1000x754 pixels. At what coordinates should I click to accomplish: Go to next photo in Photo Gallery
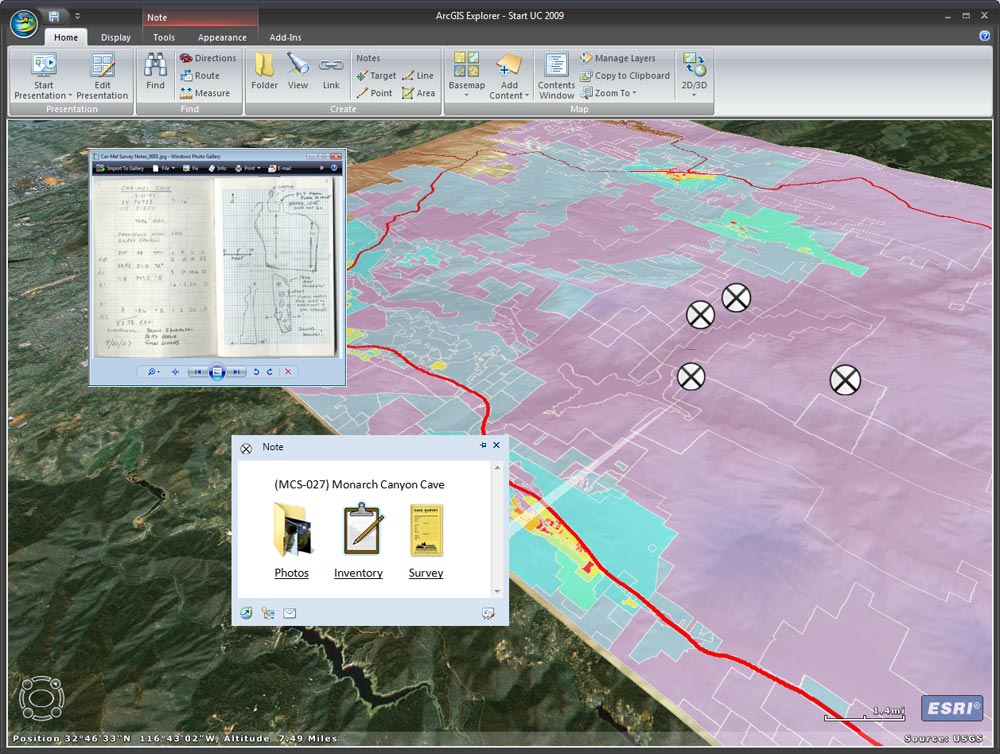(237, 372)
